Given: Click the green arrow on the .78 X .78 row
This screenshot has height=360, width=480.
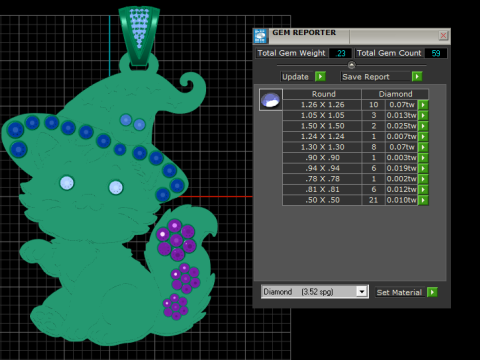Looking at the screenshot, I should 423,179.
